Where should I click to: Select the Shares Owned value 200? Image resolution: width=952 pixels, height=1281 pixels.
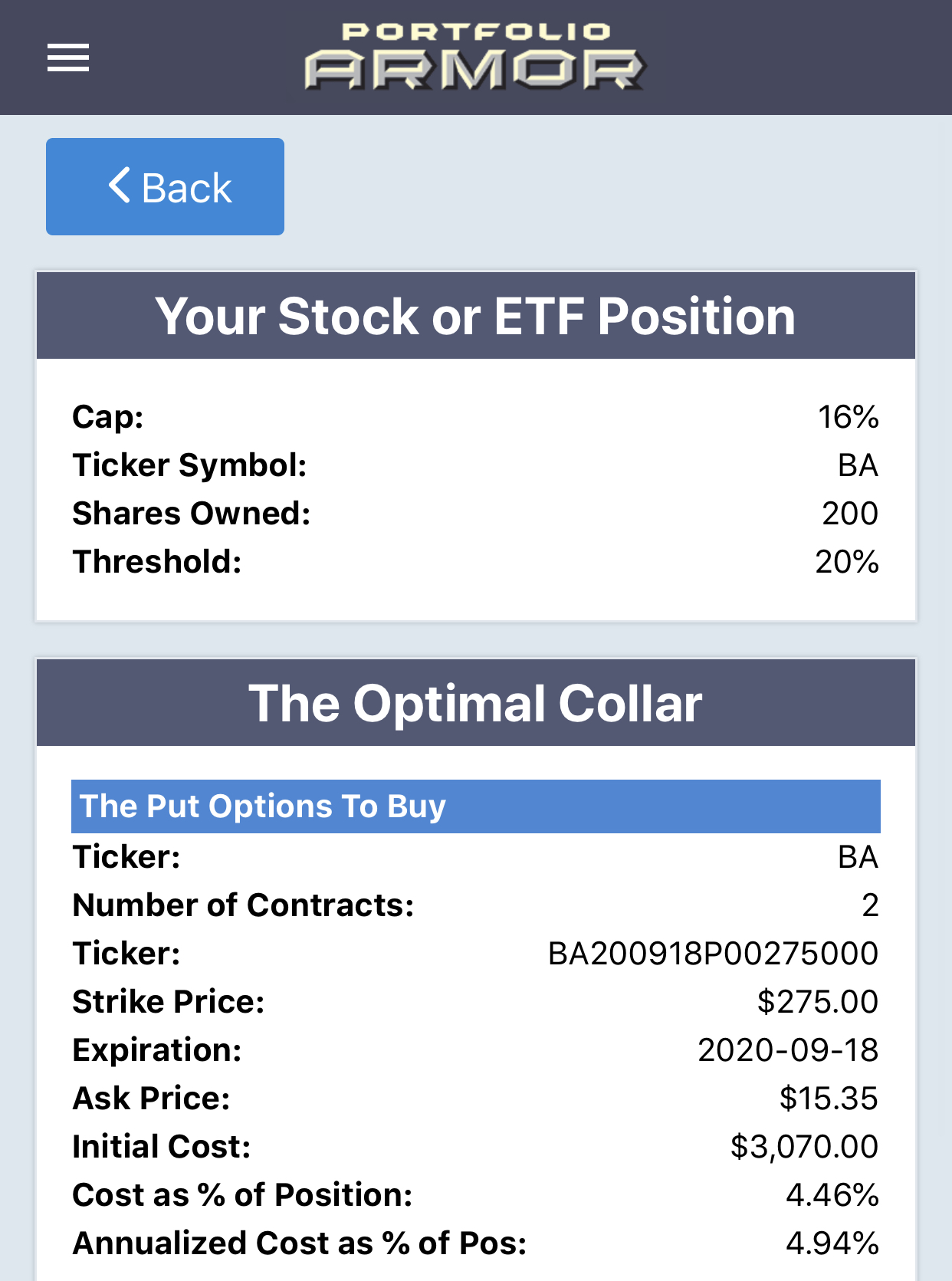(850, 514)
